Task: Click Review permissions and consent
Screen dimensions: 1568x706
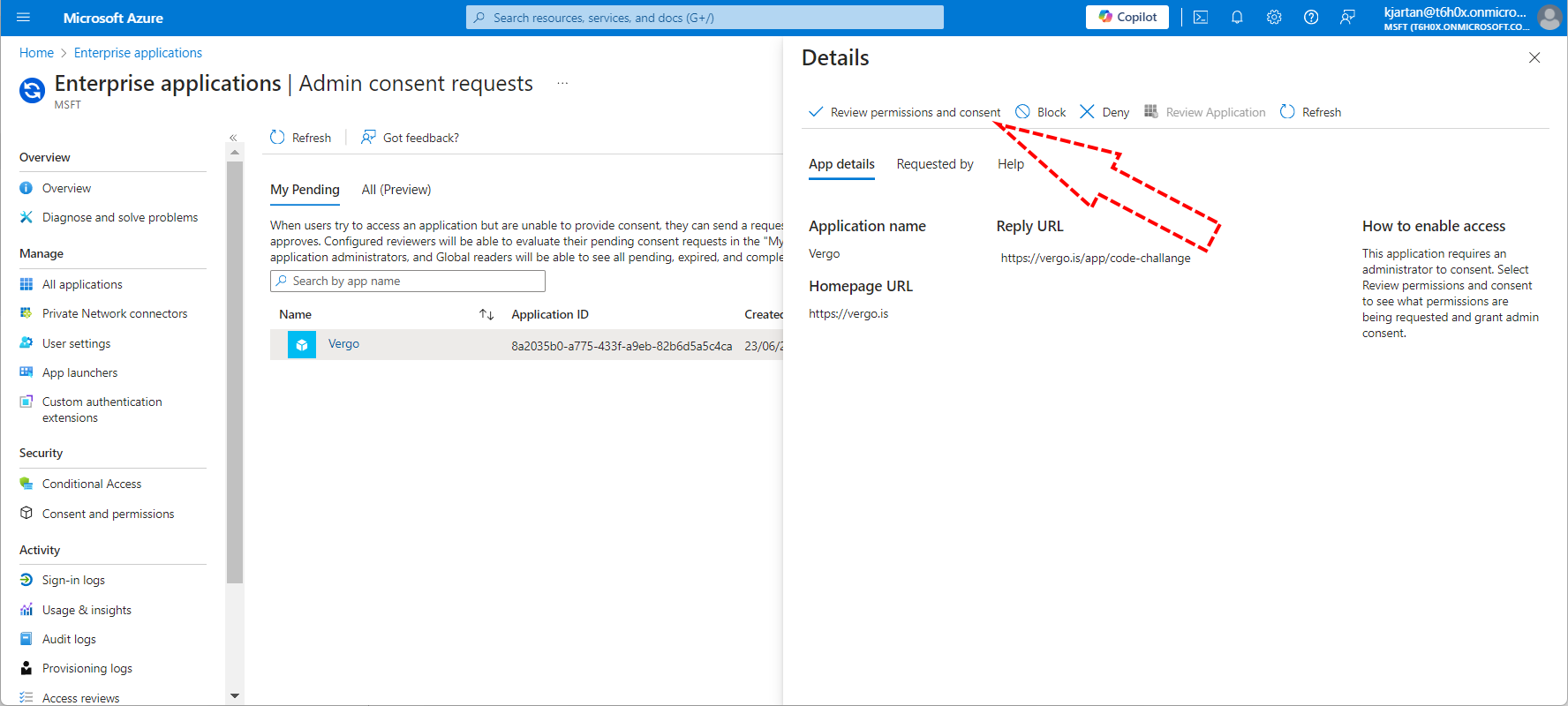Action: click(x=905, y=112)
